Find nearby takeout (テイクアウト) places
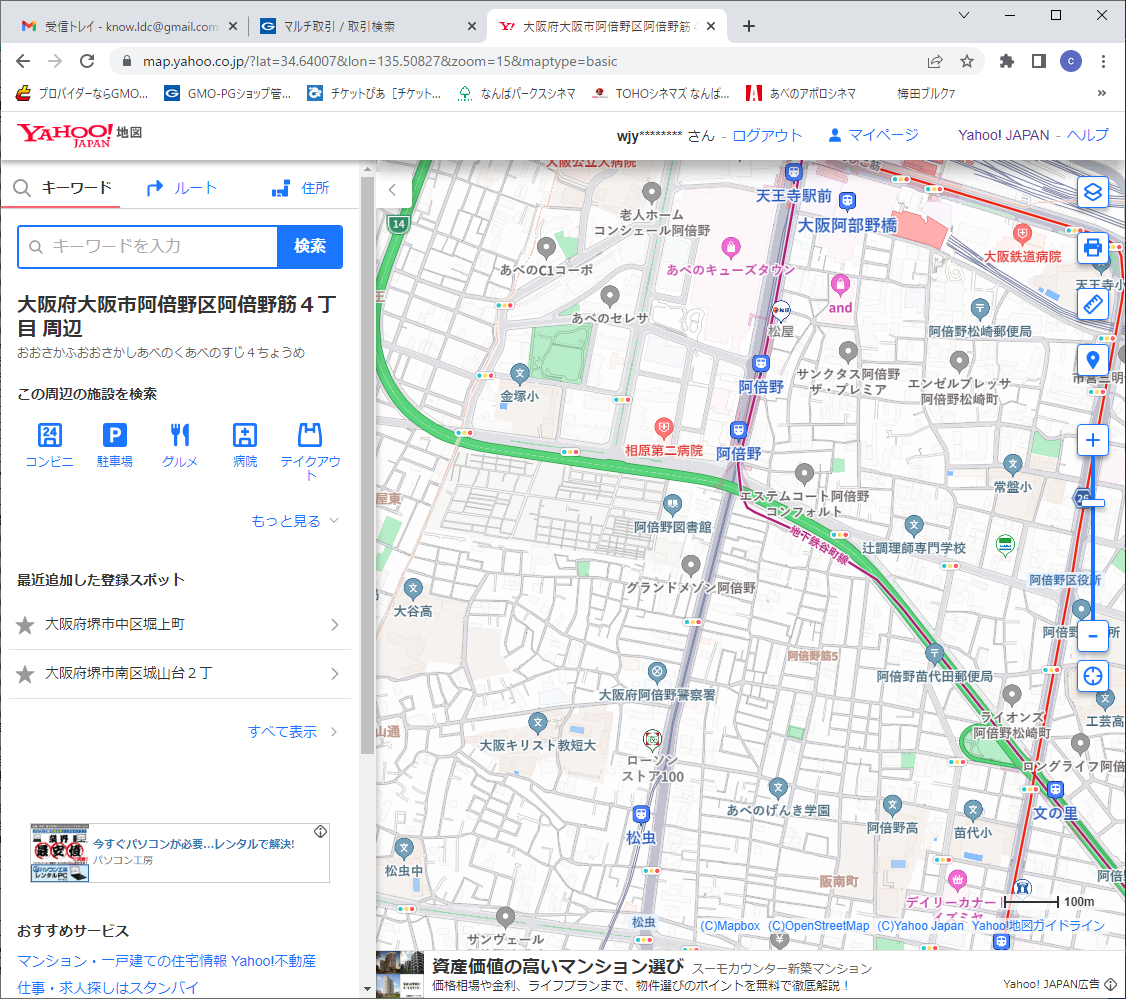 point(310,450)
